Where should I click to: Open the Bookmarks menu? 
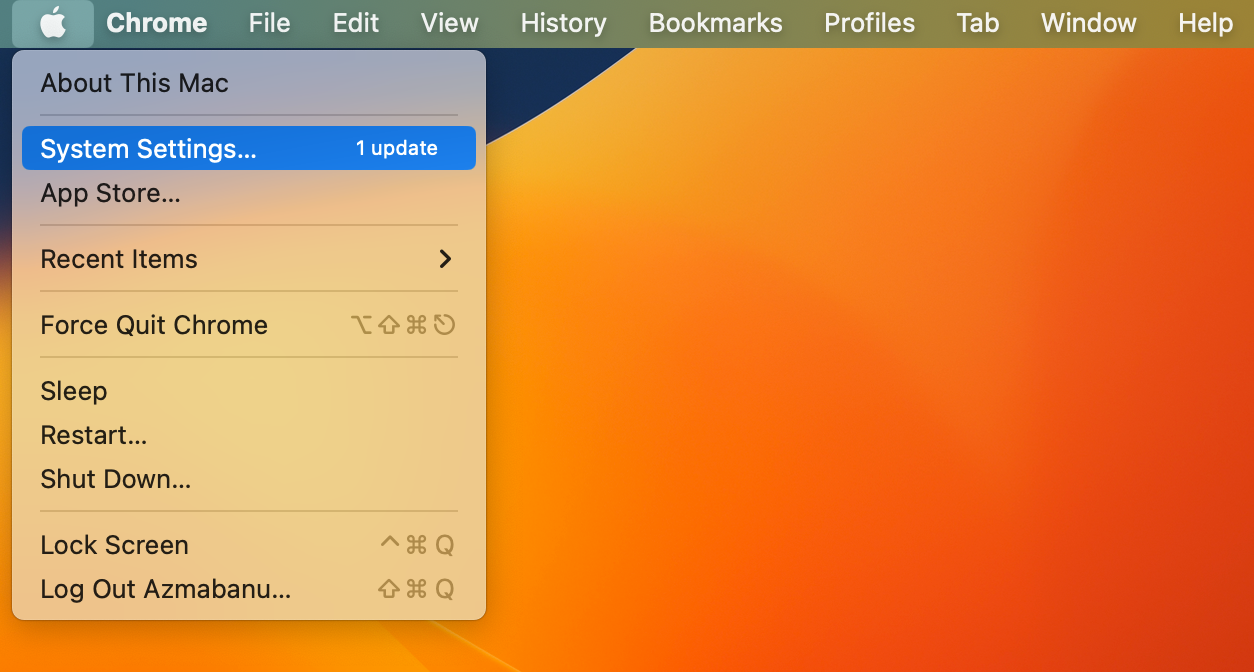715,22
